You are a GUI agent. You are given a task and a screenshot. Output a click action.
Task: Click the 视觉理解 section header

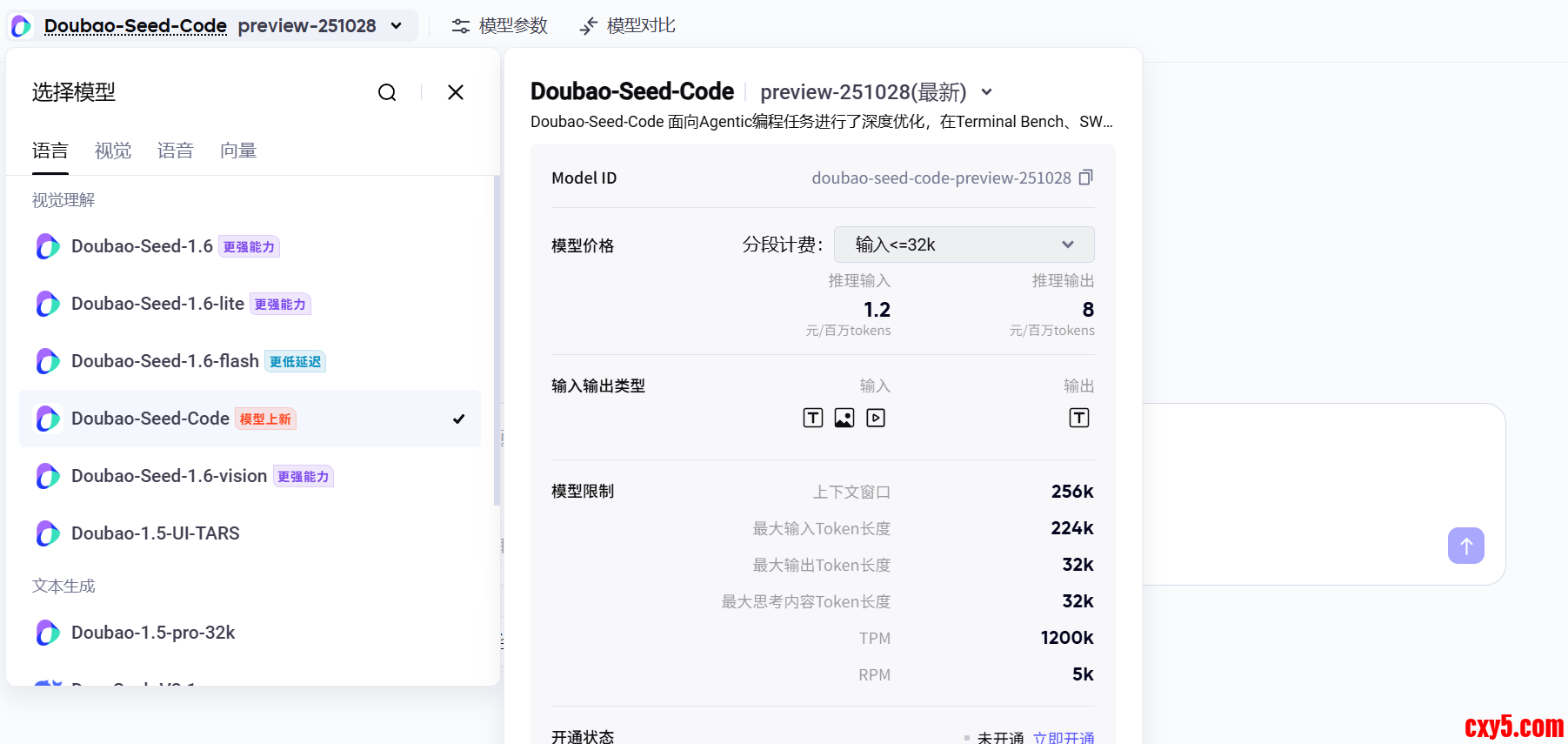point(63,200)
